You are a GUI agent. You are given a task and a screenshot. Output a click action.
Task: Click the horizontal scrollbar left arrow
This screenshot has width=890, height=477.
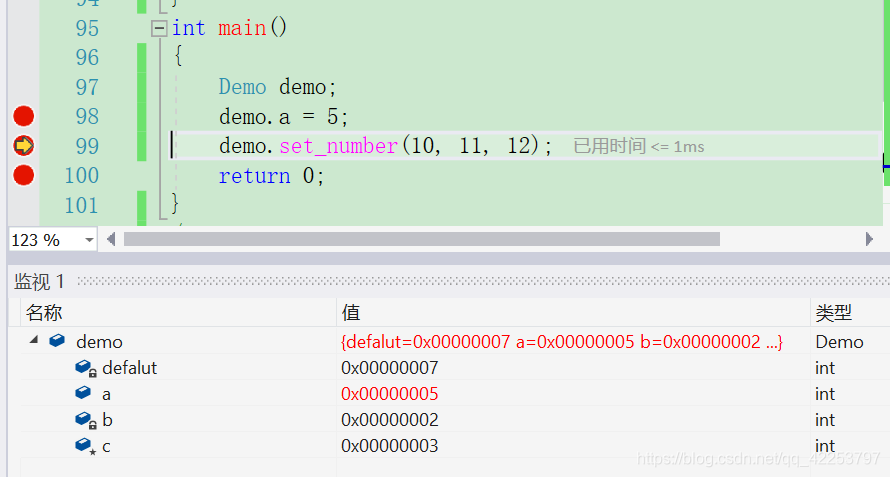(111, 240)
